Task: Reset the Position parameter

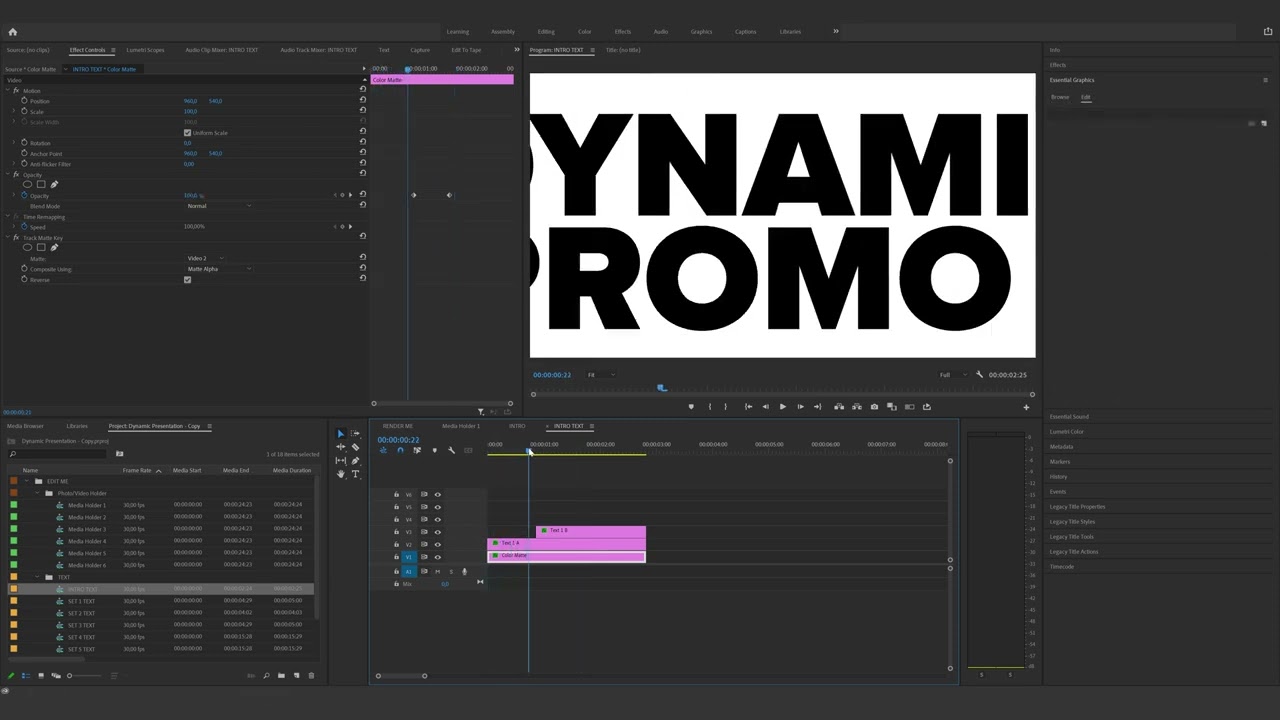Action: (x=362, y=101)
